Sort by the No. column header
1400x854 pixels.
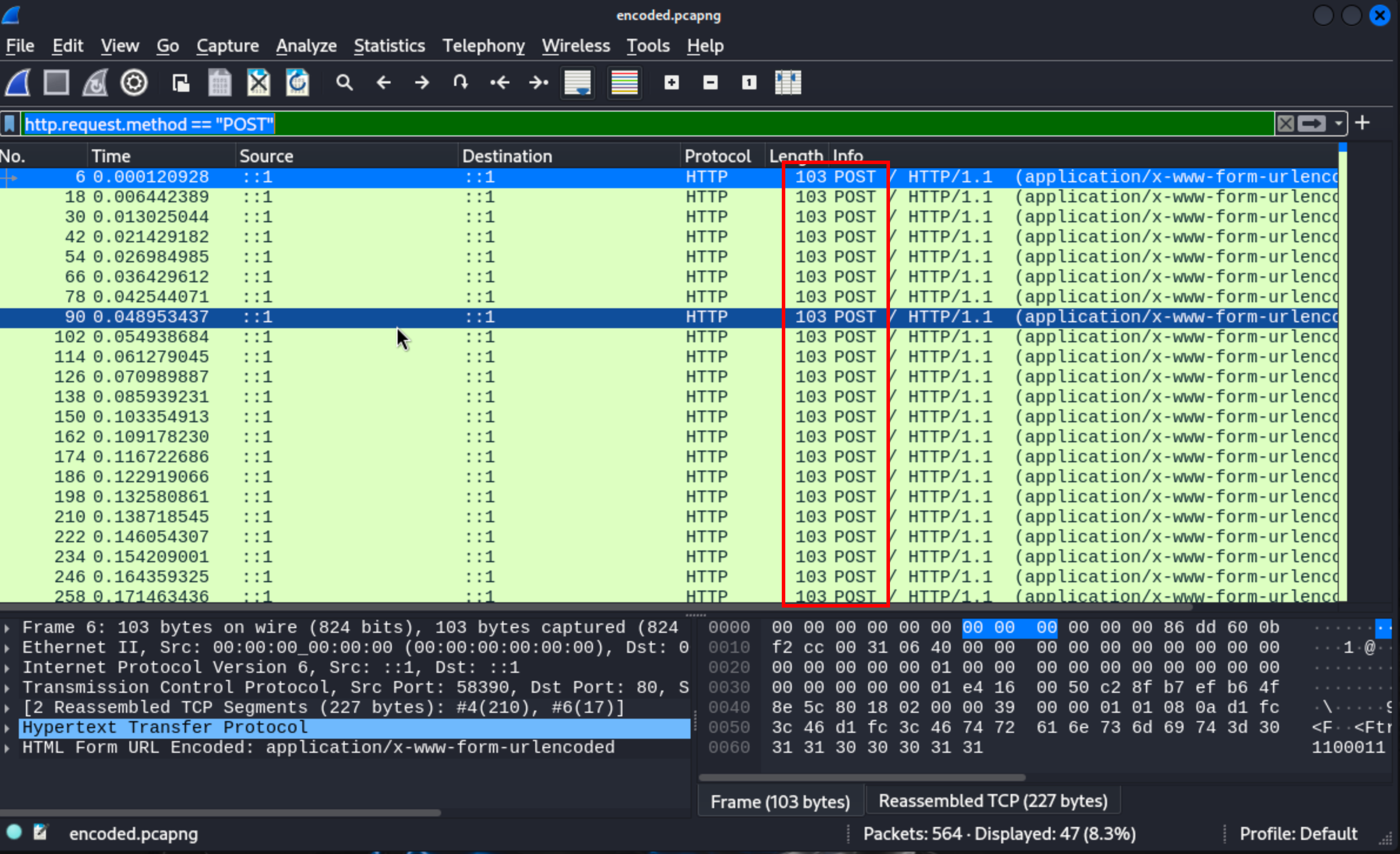44,156
